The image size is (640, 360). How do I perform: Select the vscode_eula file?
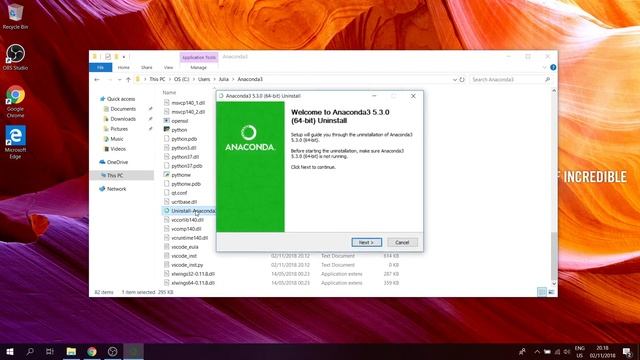[x=184, y=247]
